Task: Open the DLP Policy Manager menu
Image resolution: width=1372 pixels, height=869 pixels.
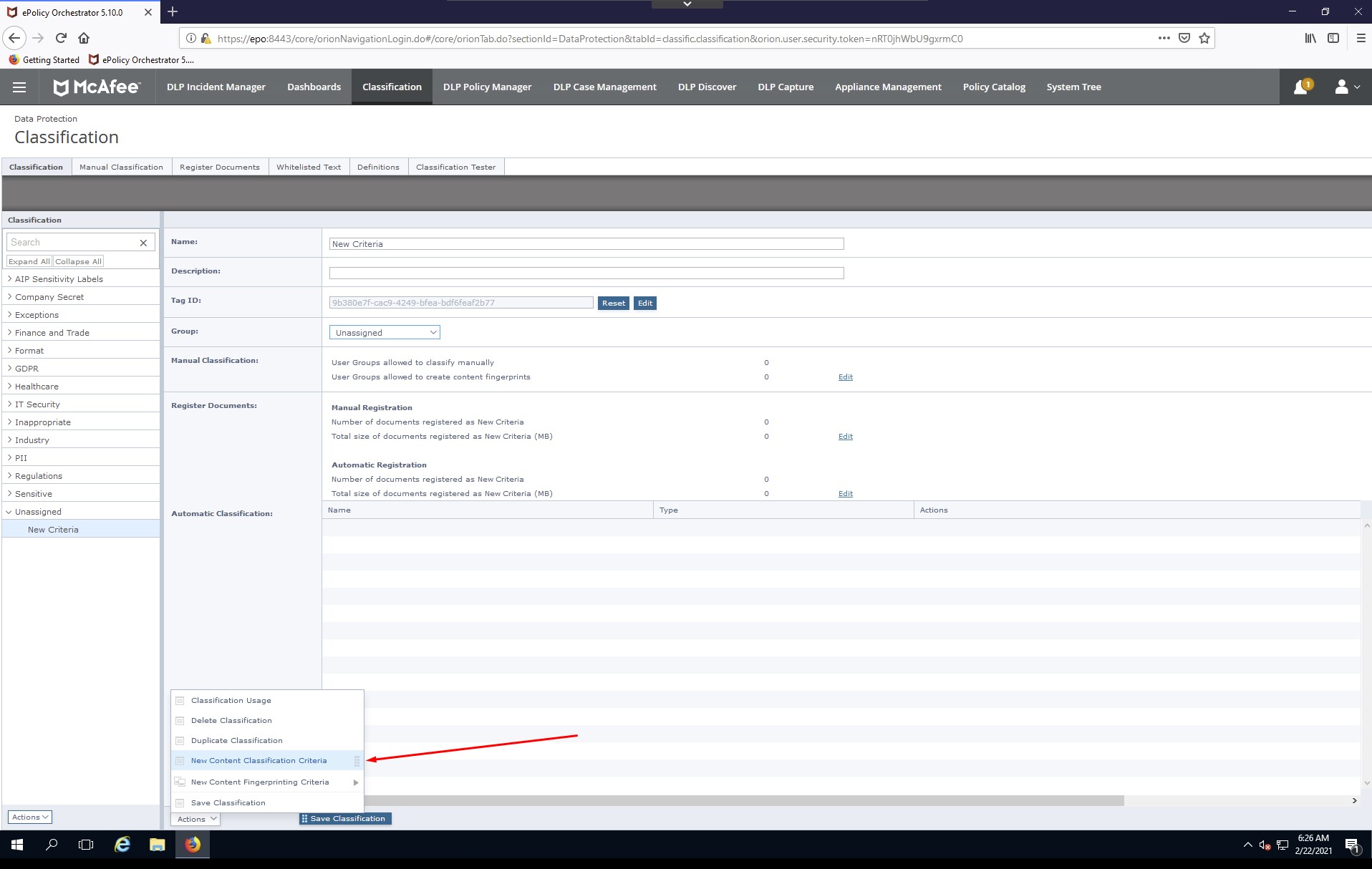Action: [x=487, y=87]
